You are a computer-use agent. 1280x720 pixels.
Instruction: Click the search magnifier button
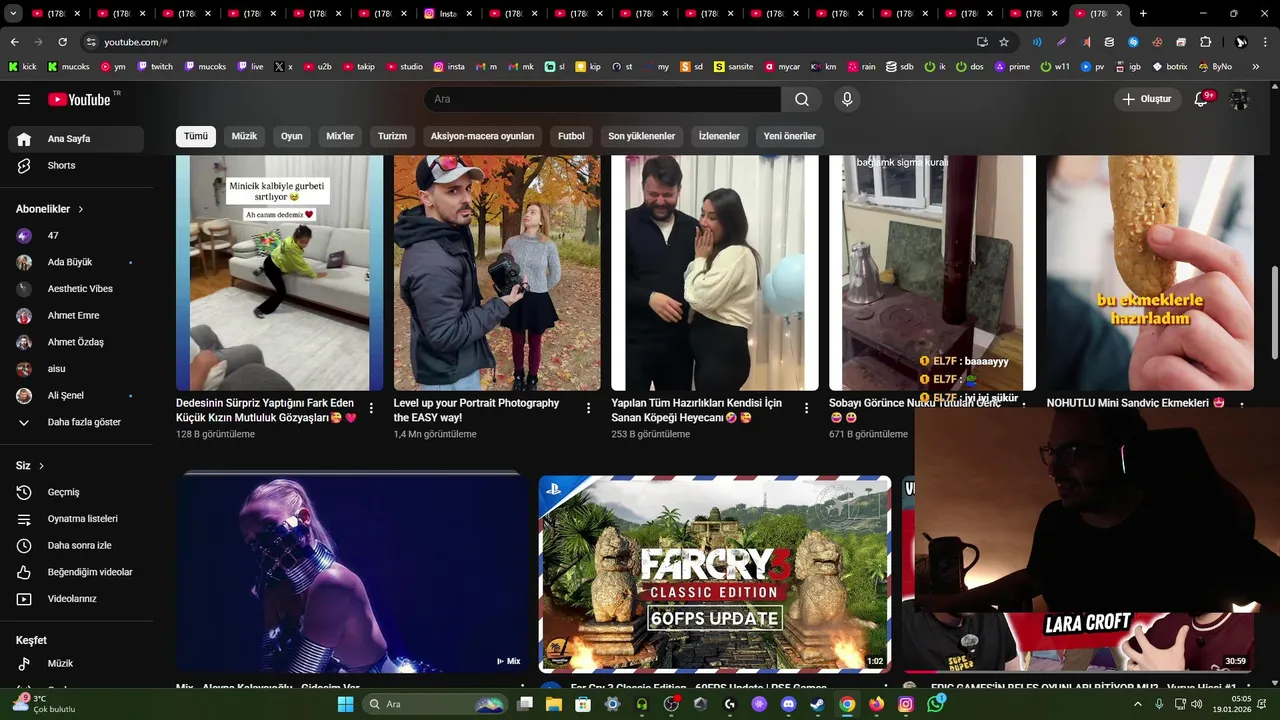tap(802, 99)
